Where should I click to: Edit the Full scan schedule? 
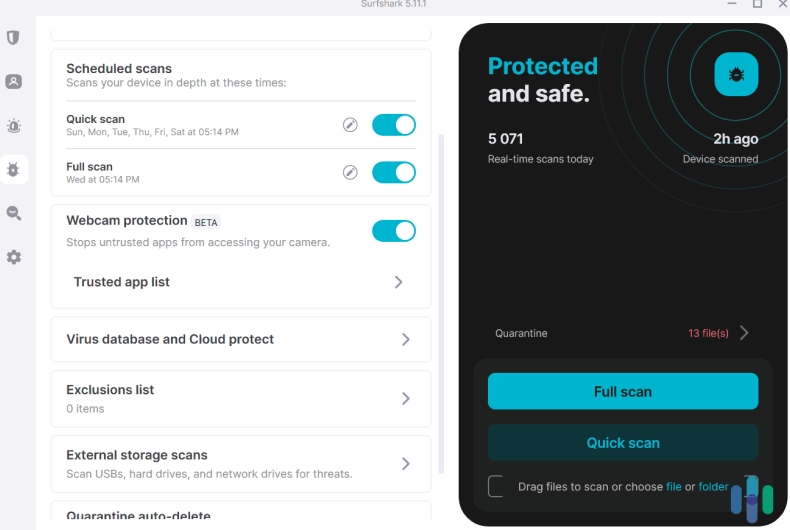pyautogui.click(x=350, y=172)
